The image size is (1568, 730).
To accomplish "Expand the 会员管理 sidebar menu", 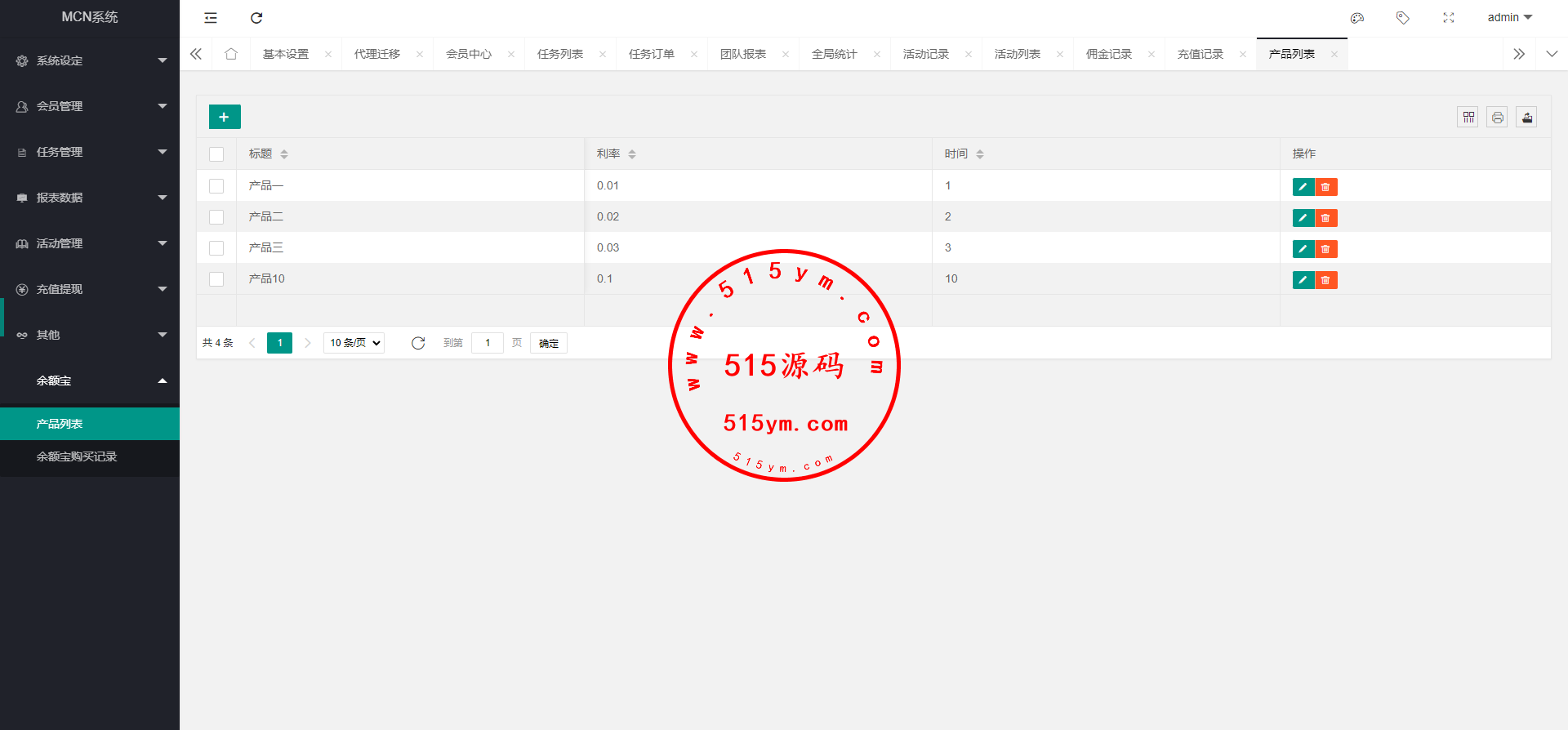I will click(x=90, y=106).
